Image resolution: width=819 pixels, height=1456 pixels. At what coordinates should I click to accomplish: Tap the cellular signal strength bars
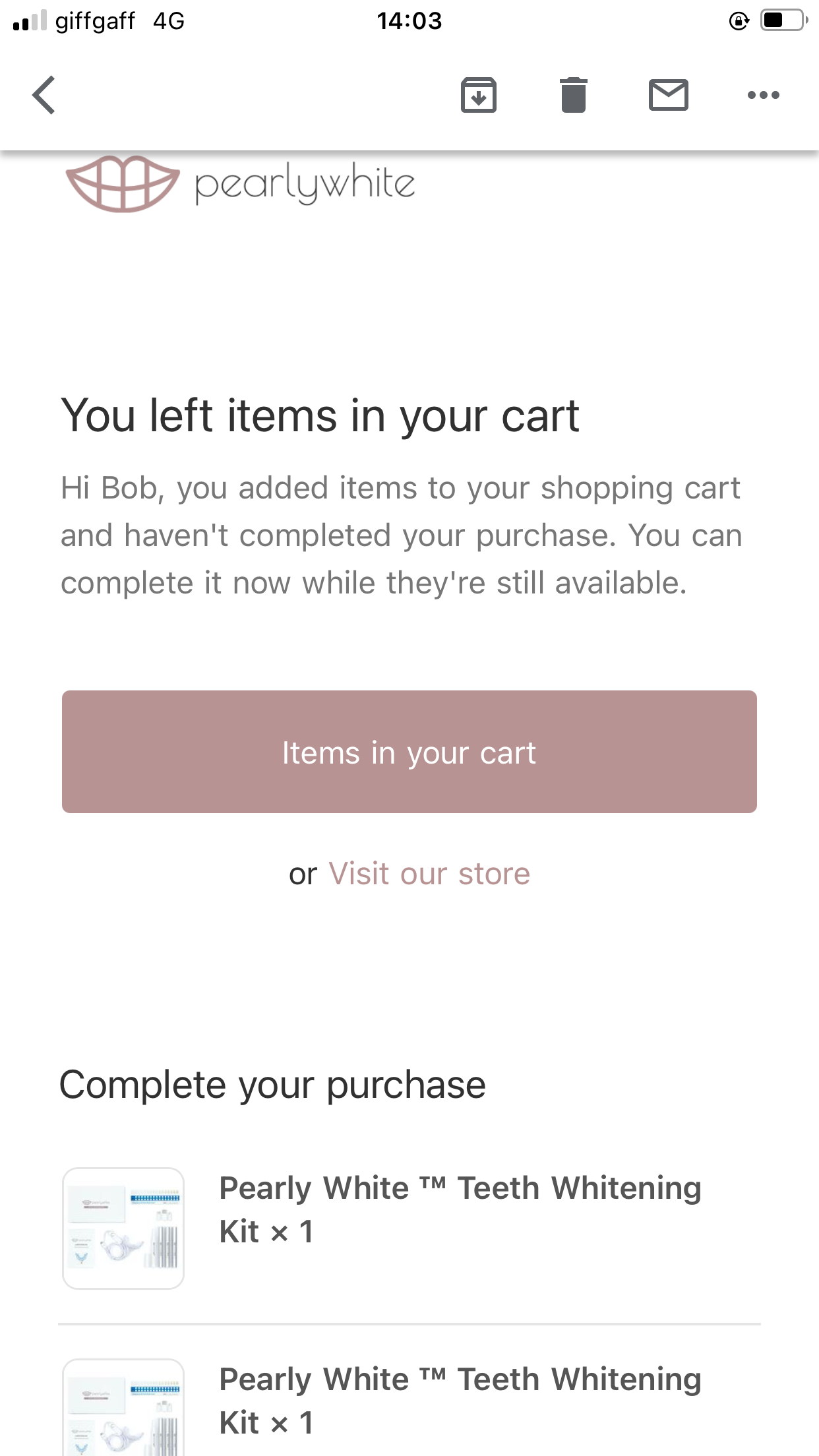click(x=30, y=21)
